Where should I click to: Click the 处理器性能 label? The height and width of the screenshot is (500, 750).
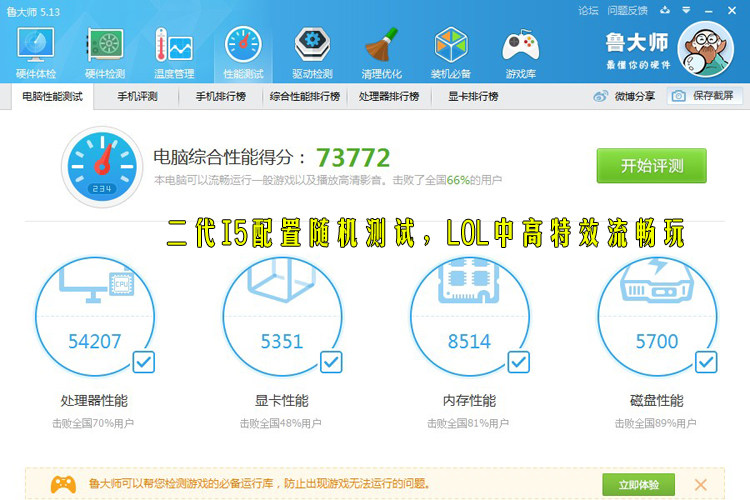(94, 400)
